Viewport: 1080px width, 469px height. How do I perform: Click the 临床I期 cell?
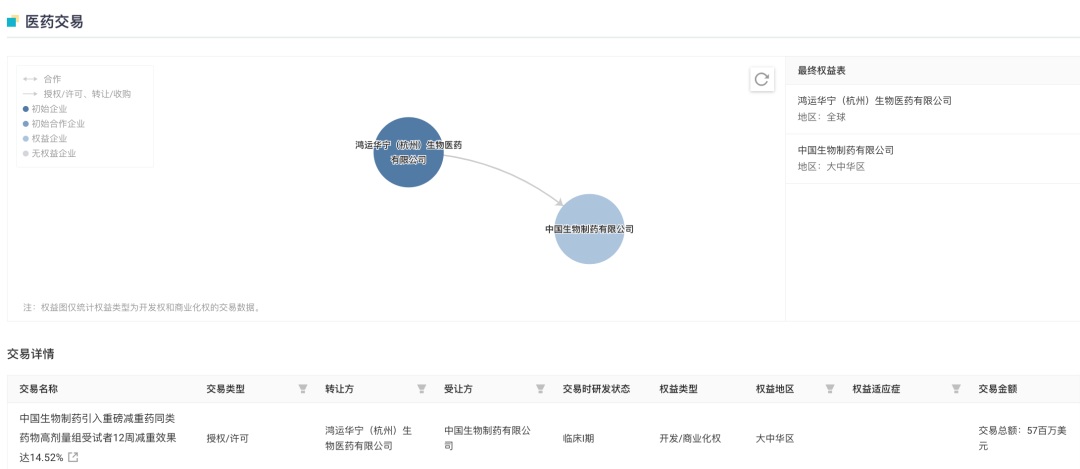pos(579,438)
